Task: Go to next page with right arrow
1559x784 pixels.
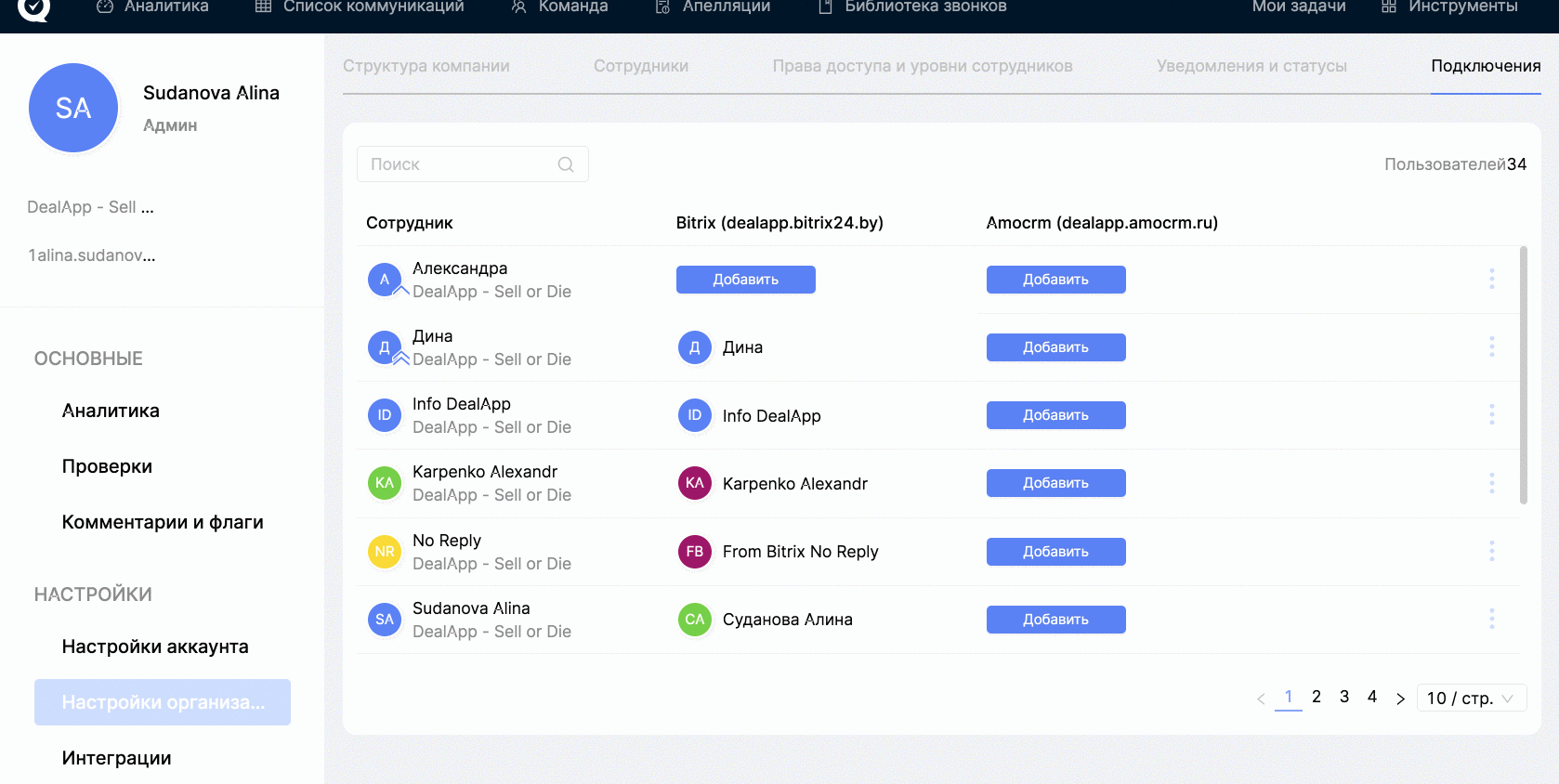Action: point(1400,699)
